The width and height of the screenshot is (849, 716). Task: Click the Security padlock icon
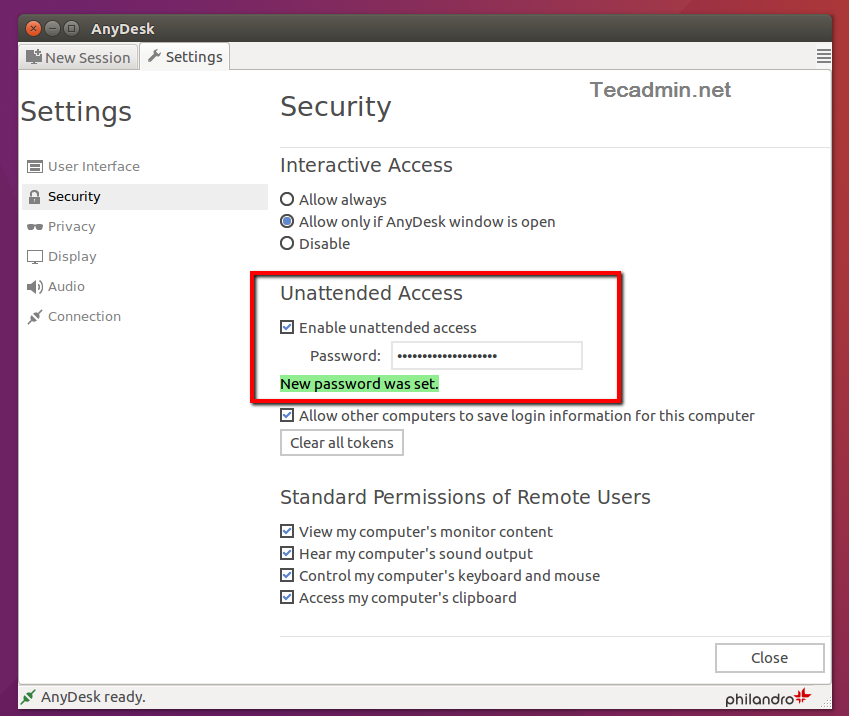[x=35, y=197]
